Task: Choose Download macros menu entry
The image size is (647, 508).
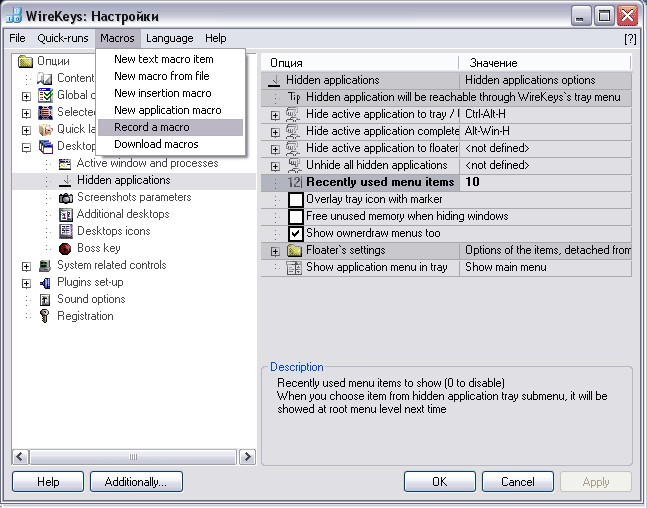Action: (170, 144)
